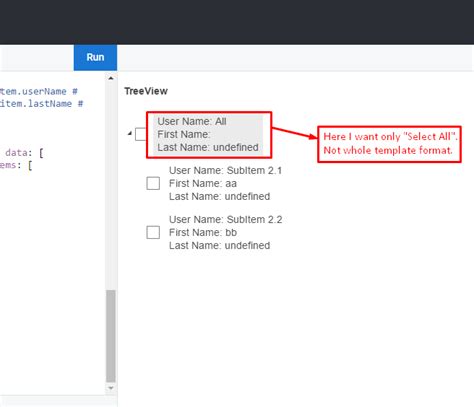This screenshot has height=407, width=474.
Task: Click the blue Run button
Action: tap(95, 57)
